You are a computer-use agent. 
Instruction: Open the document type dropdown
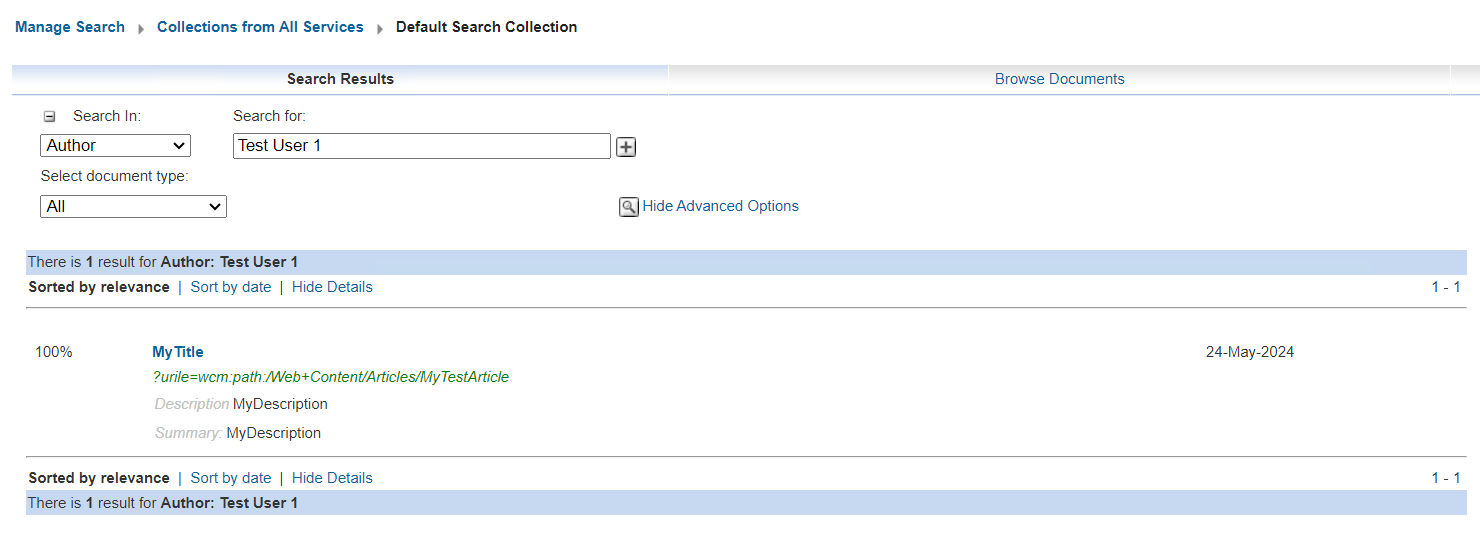click(x=133, y=206)
